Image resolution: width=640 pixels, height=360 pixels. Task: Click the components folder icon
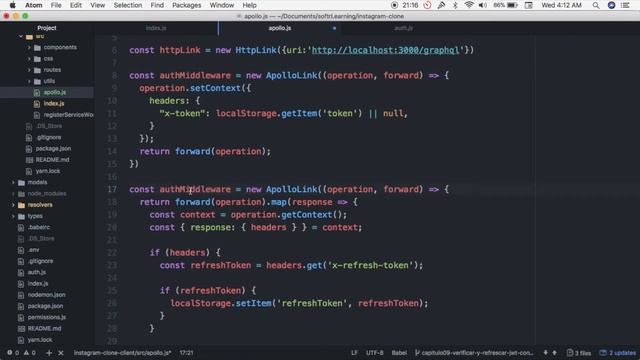[x=38, y=47]
